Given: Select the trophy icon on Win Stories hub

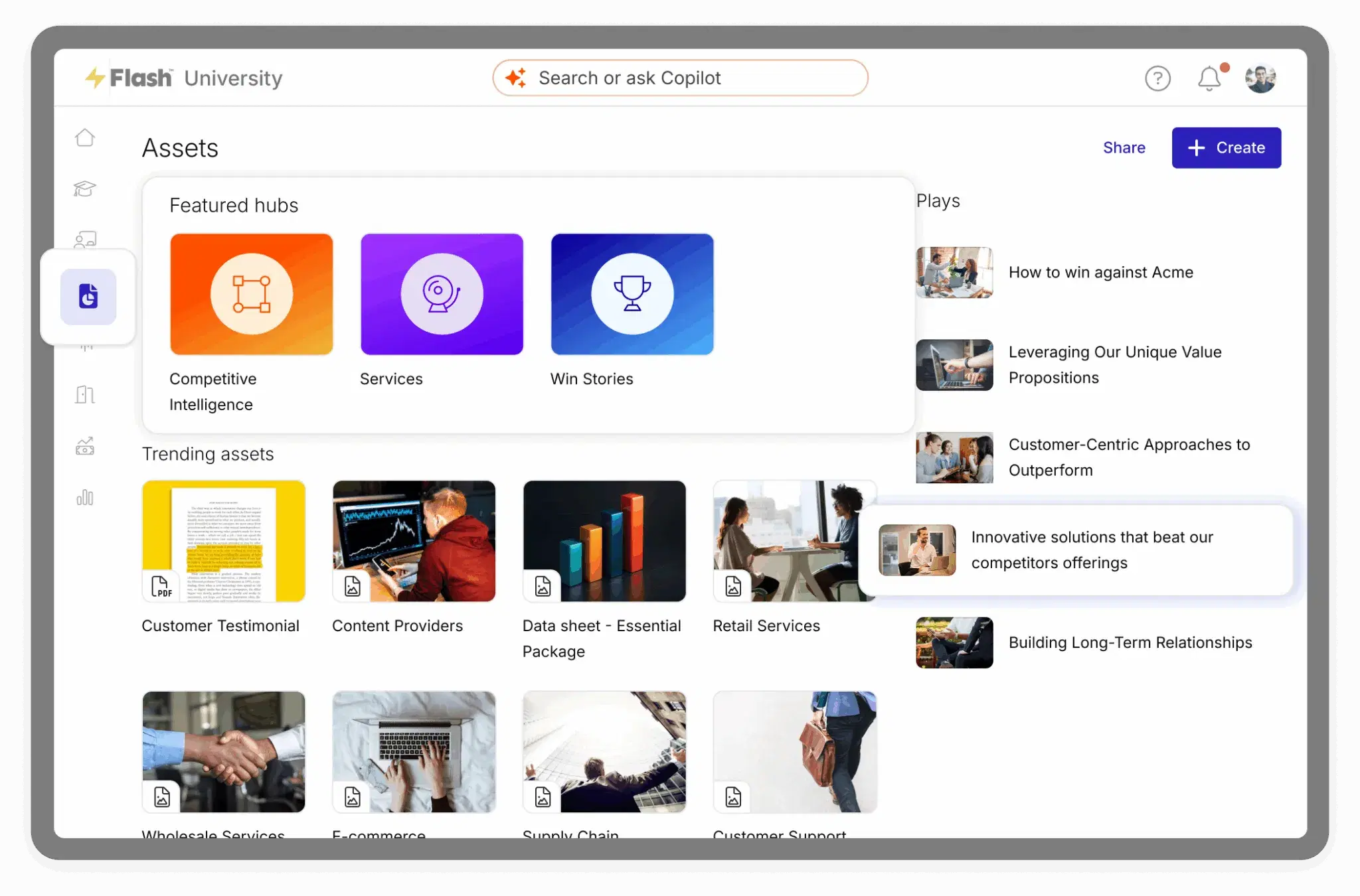Looking at the screenshot, I should point(632,293).
